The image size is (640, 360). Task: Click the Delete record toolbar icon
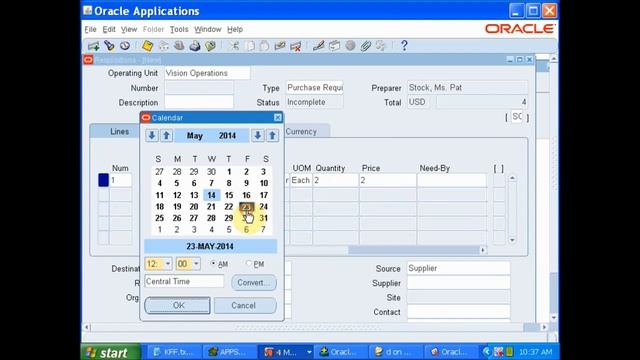click(x=296, y=46)
